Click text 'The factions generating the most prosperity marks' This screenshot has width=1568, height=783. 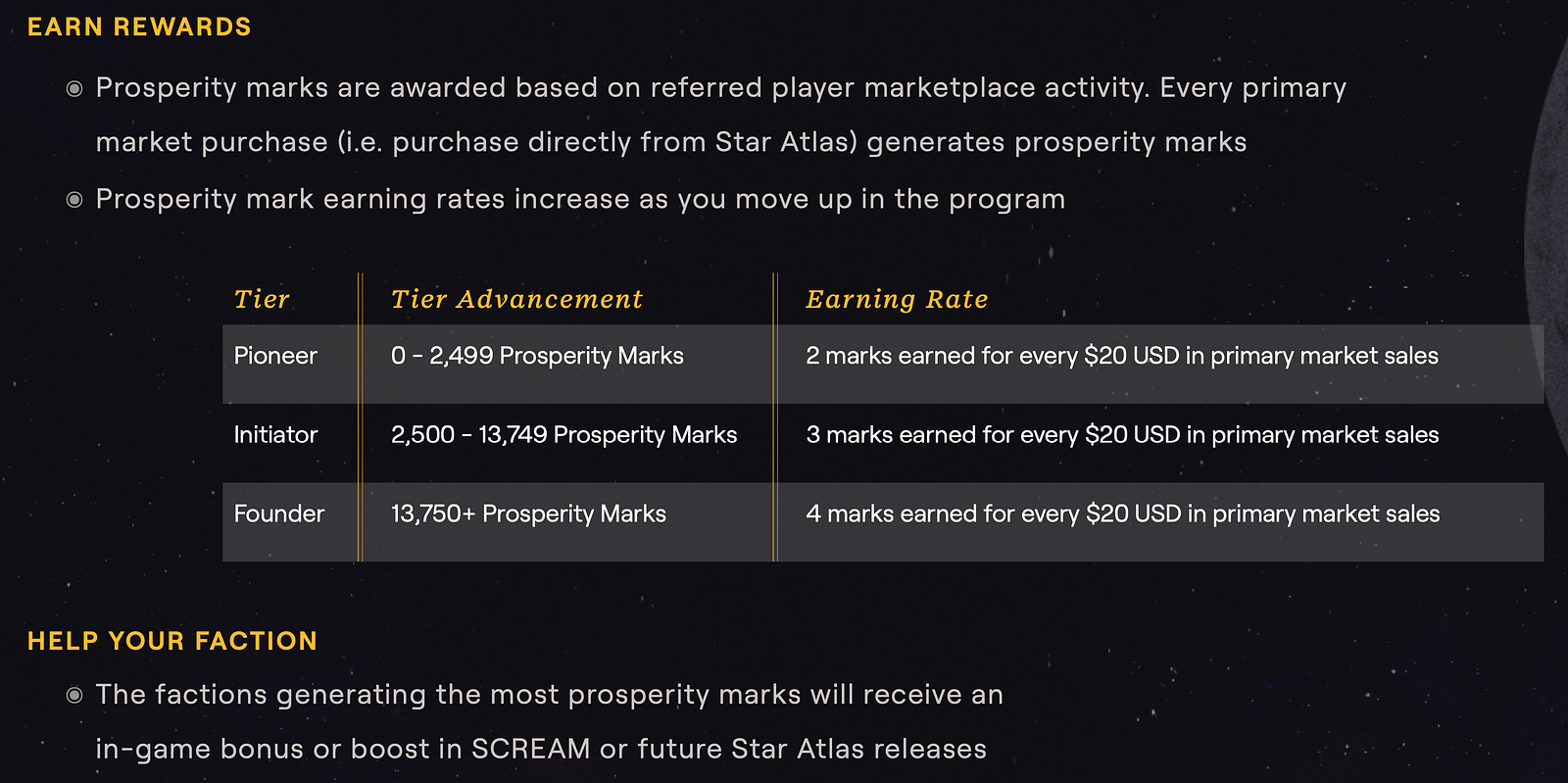point(448,695)
